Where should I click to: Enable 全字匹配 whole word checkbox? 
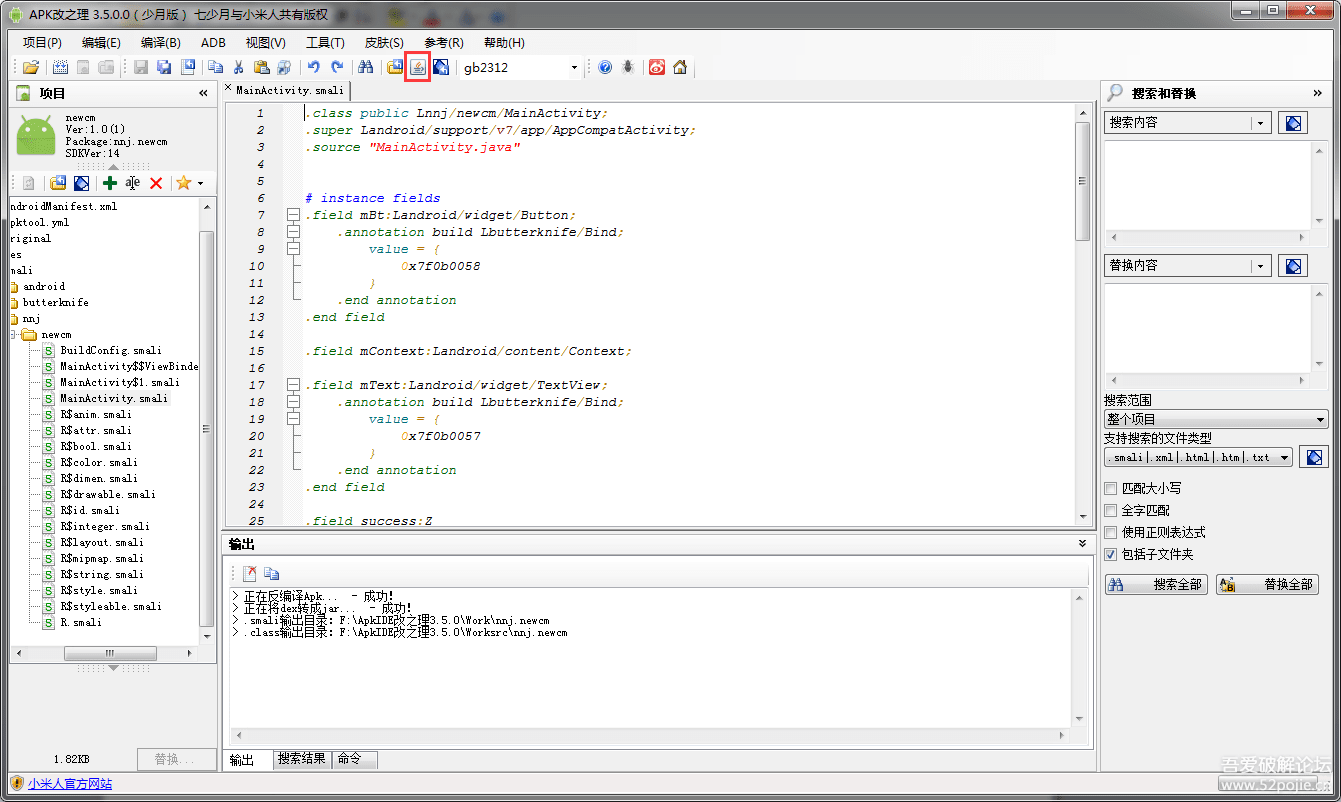coord(1110,511)
